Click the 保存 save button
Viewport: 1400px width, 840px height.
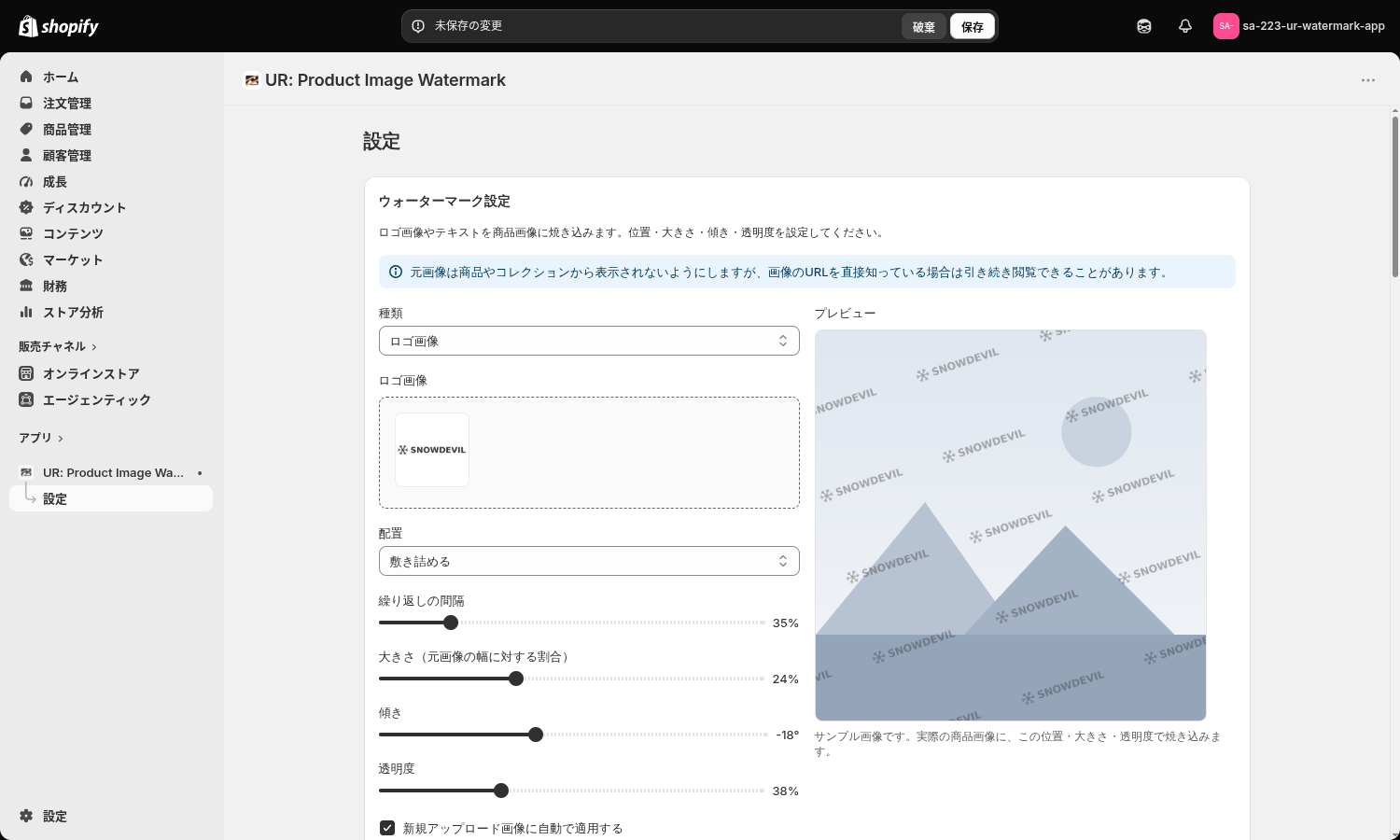pyautogui.click(x=973, y=26)
